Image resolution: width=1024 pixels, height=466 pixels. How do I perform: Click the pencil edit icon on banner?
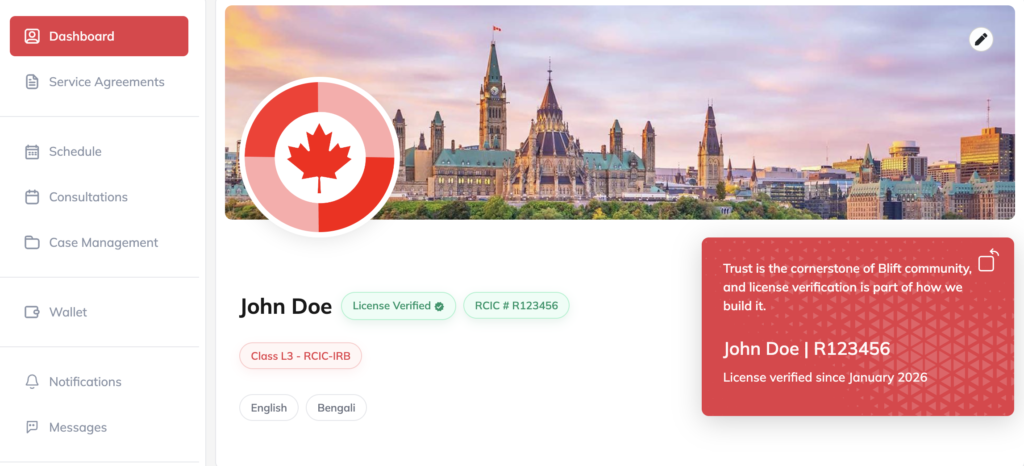[x=980, y=40]
